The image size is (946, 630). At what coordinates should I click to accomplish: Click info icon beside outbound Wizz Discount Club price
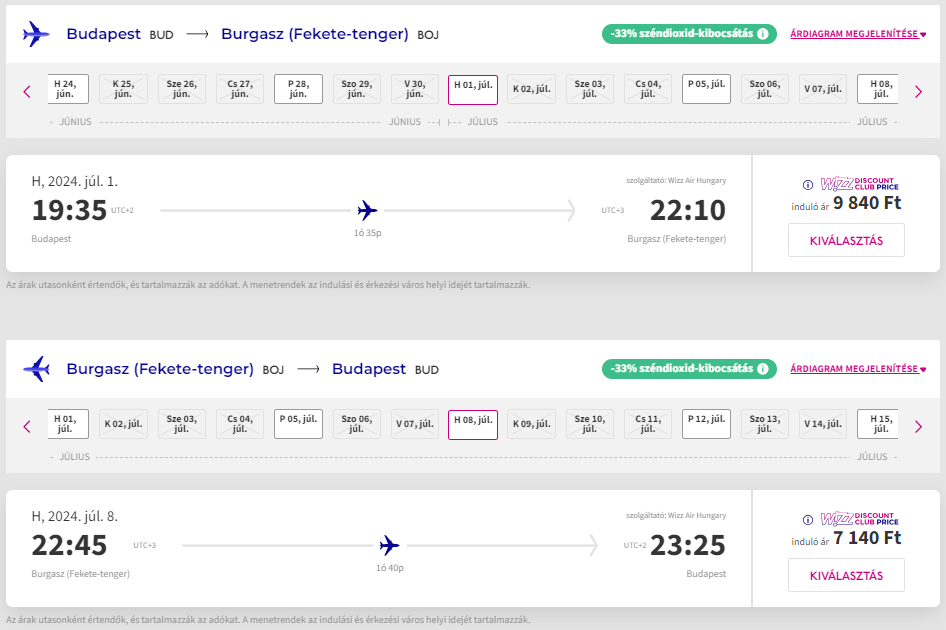click(x=808, y=184)
